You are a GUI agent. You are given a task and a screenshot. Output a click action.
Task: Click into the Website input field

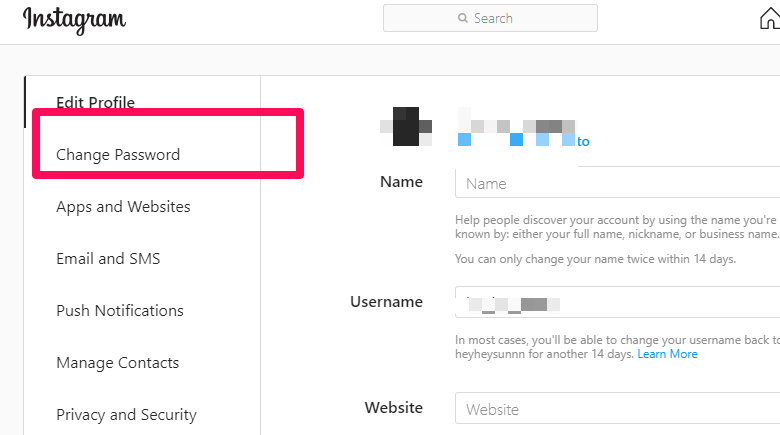point(617,409)
